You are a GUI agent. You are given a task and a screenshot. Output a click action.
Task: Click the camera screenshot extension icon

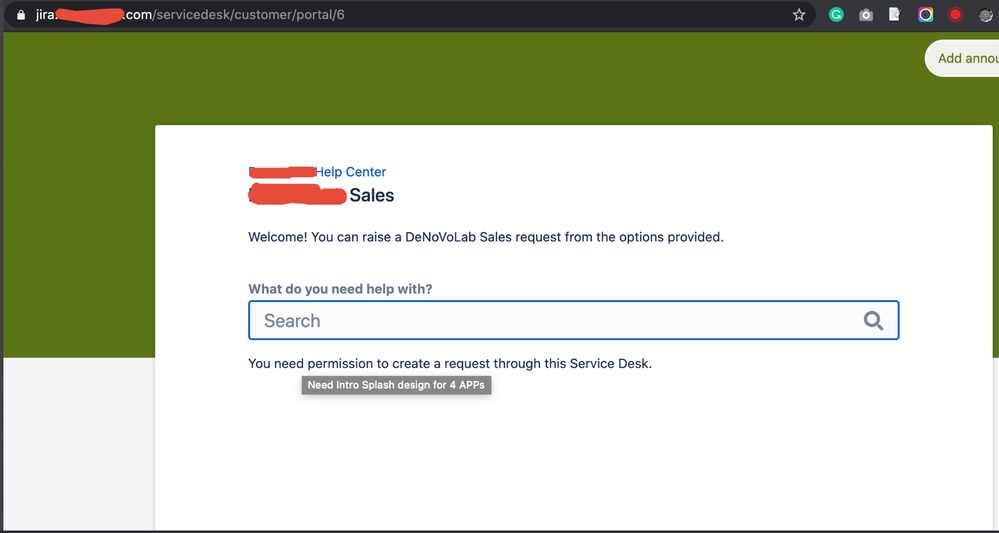click(866, 15)
